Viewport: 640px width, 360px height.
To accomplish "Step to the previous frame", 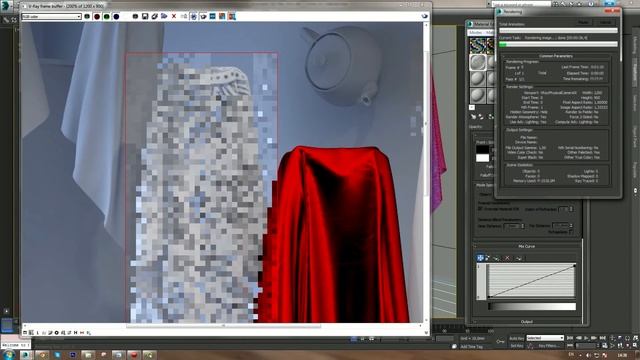I will pos(578,338).
